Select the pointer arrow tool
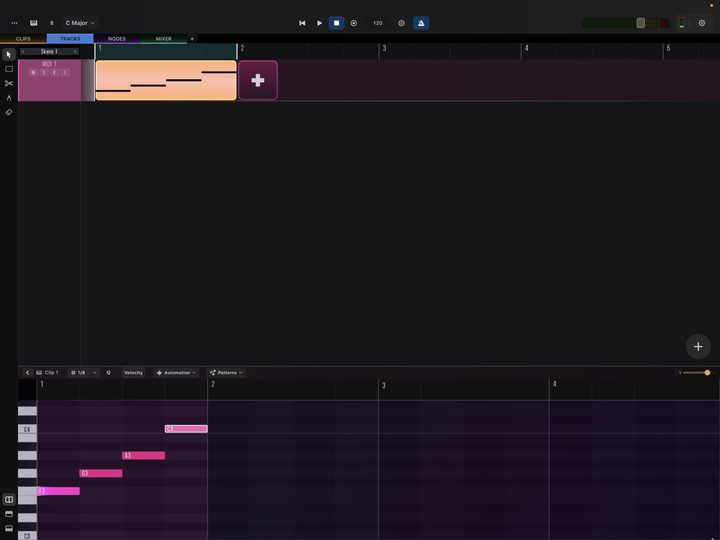This screenshot has height=540, width=720. [x=9, y=55]
